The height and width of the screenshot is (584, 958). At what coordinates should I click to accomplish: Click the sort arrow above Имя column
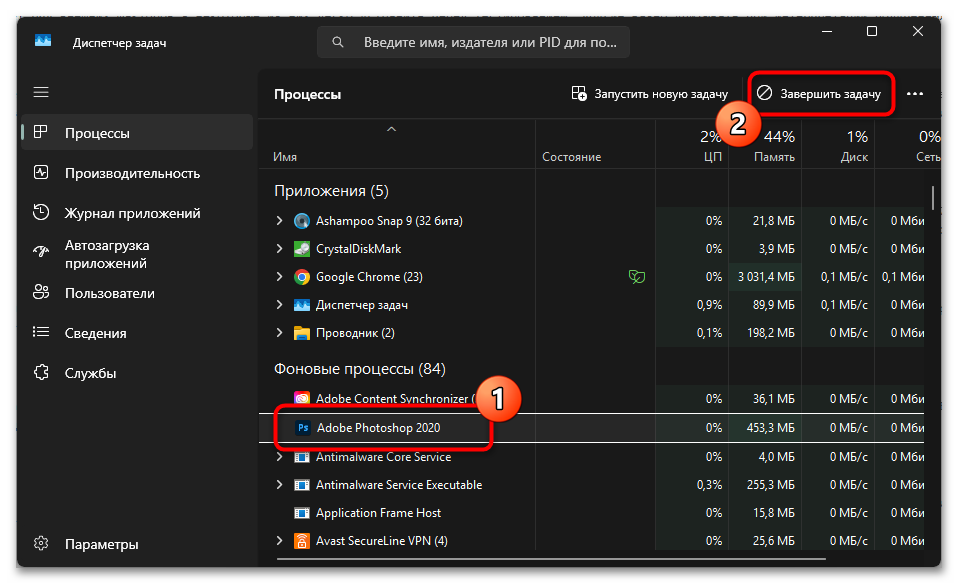tap(392, 130)
